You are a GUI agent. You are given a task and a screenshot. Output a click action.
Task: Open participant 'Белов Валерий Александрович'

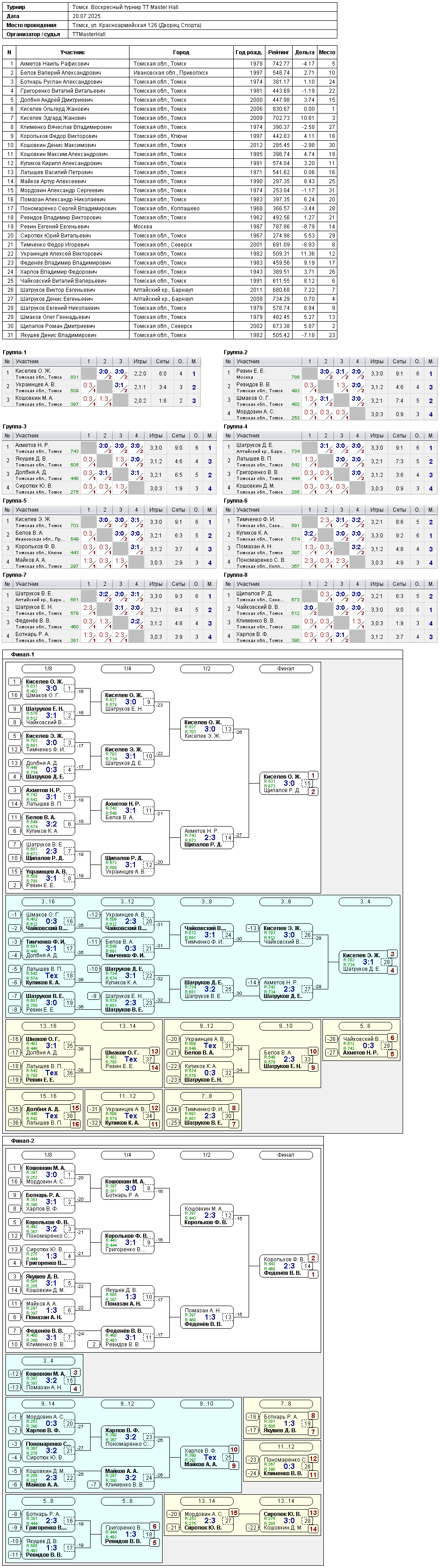click(60, 73)
